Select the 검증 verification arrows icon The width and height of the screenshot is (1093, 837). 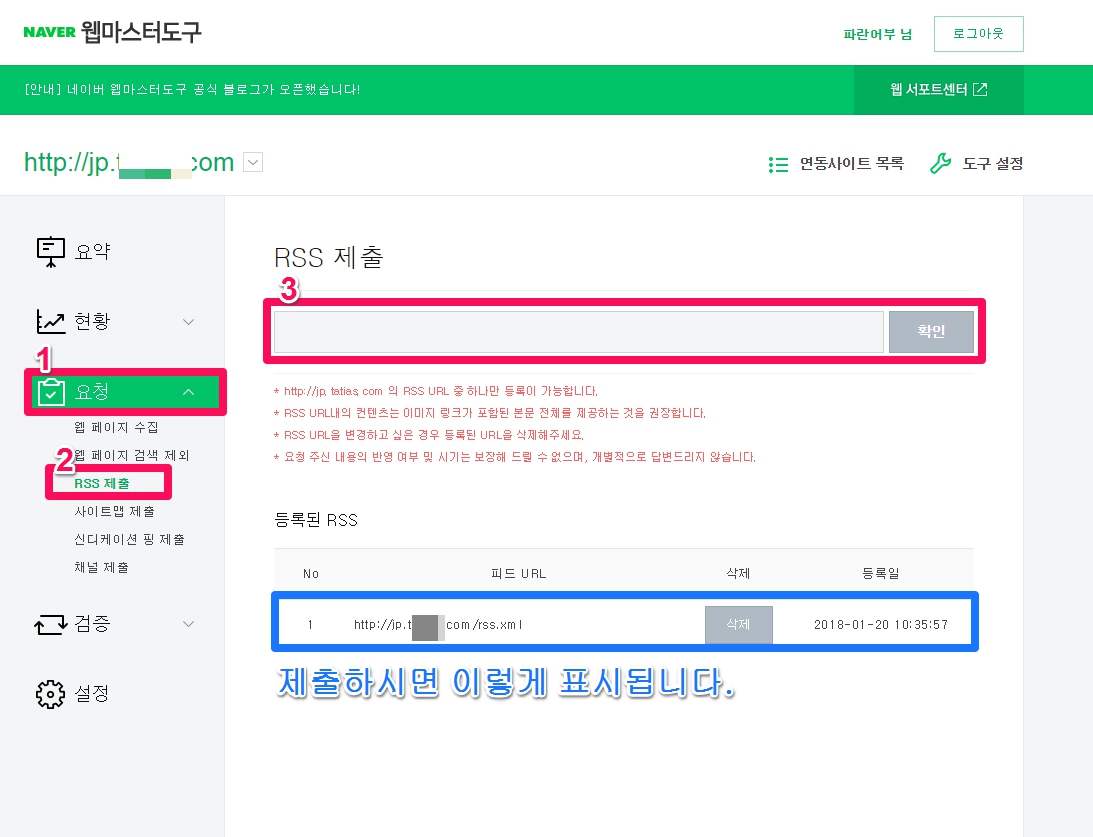pos(49,623)
